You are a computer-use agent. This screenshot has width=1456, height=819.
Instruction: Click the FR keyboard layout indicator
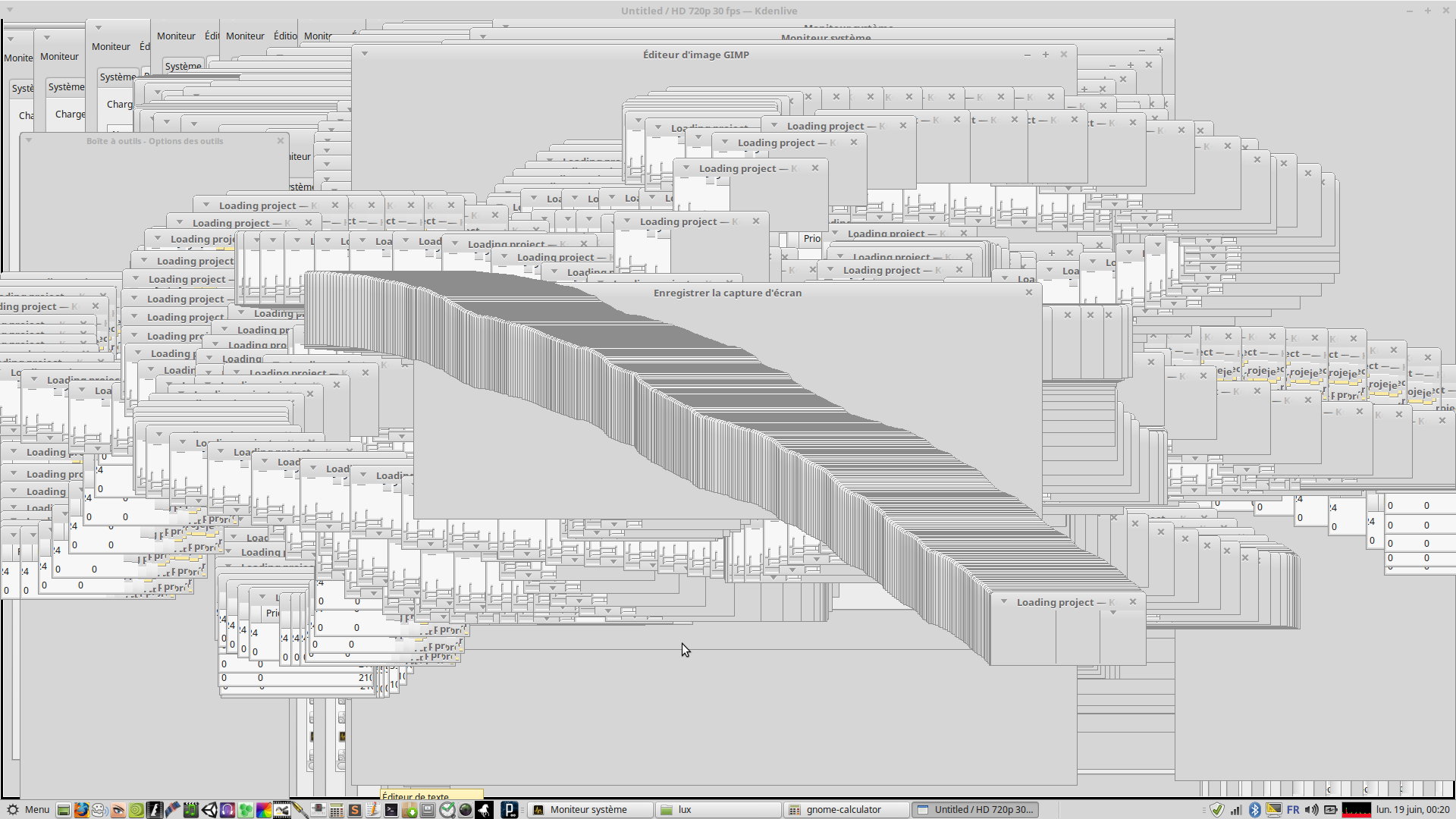click(1293, 810)
